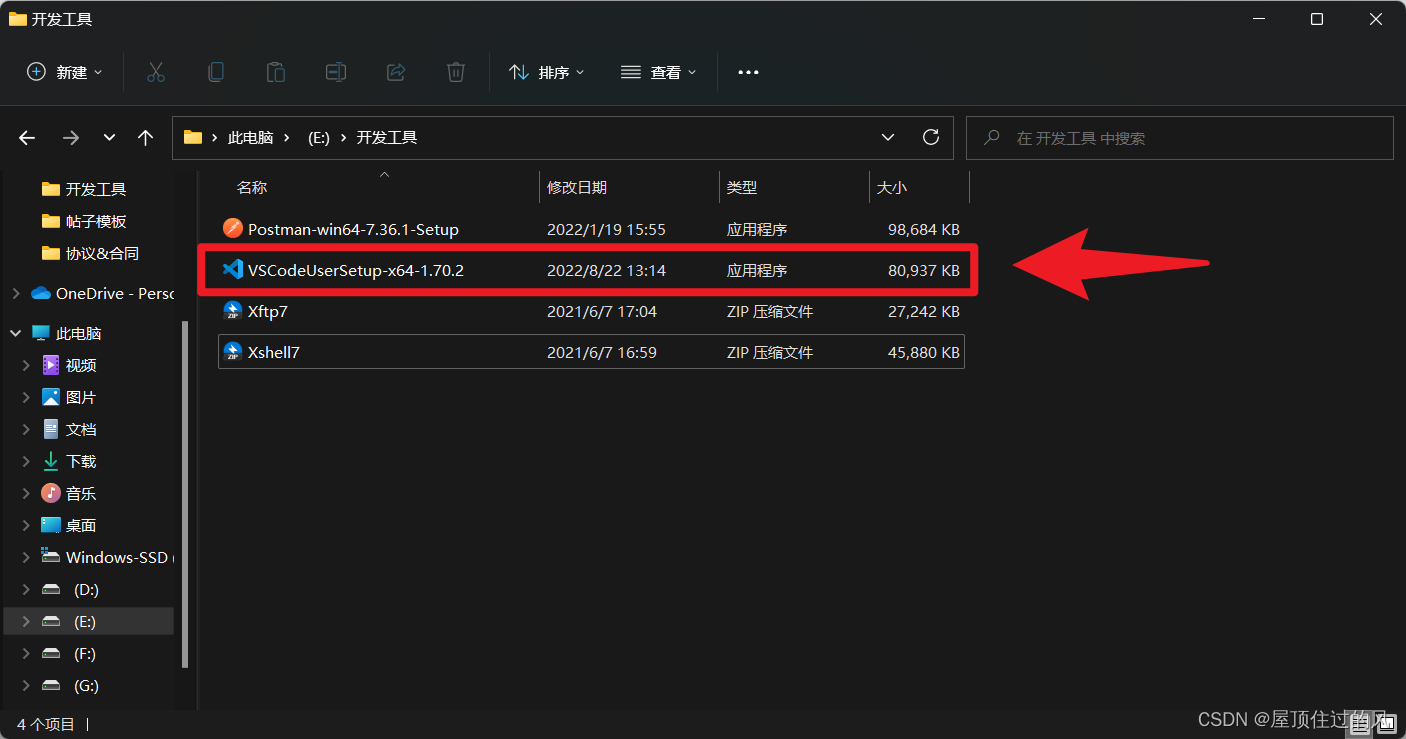Collapse the 此电脑 tree node
Screen dimensions: 1406x739
[15, 333]
